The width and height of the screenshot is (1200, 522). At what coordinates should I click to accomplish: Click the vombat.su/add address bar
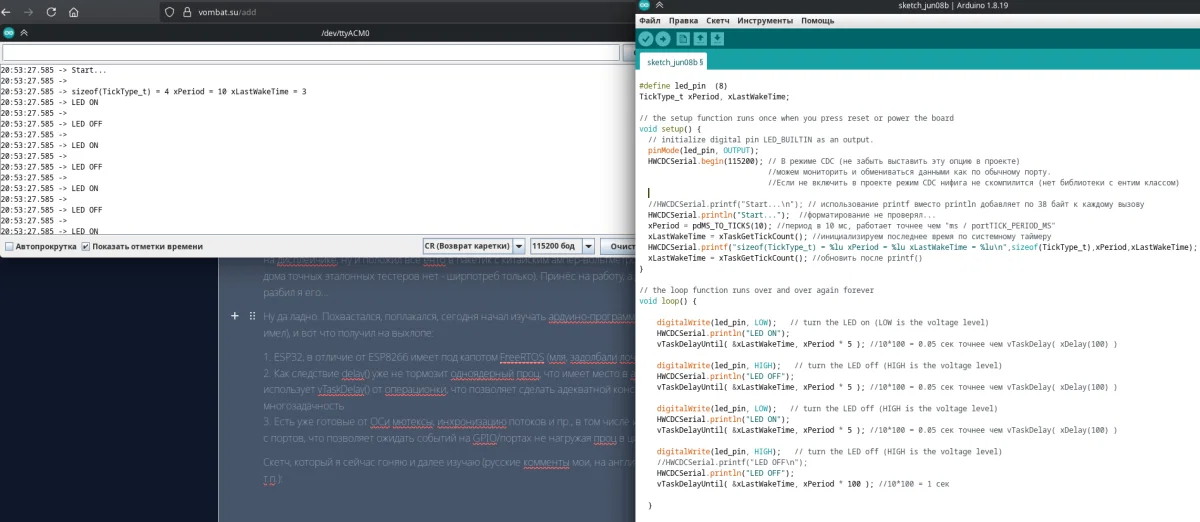[395, 12]
